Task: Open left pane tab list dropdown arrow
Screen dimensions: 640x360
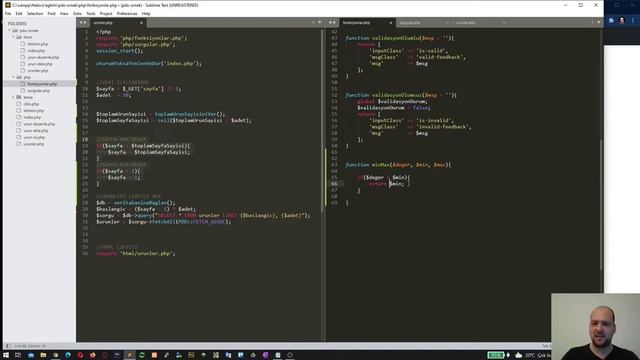Action: coord(320,22)
